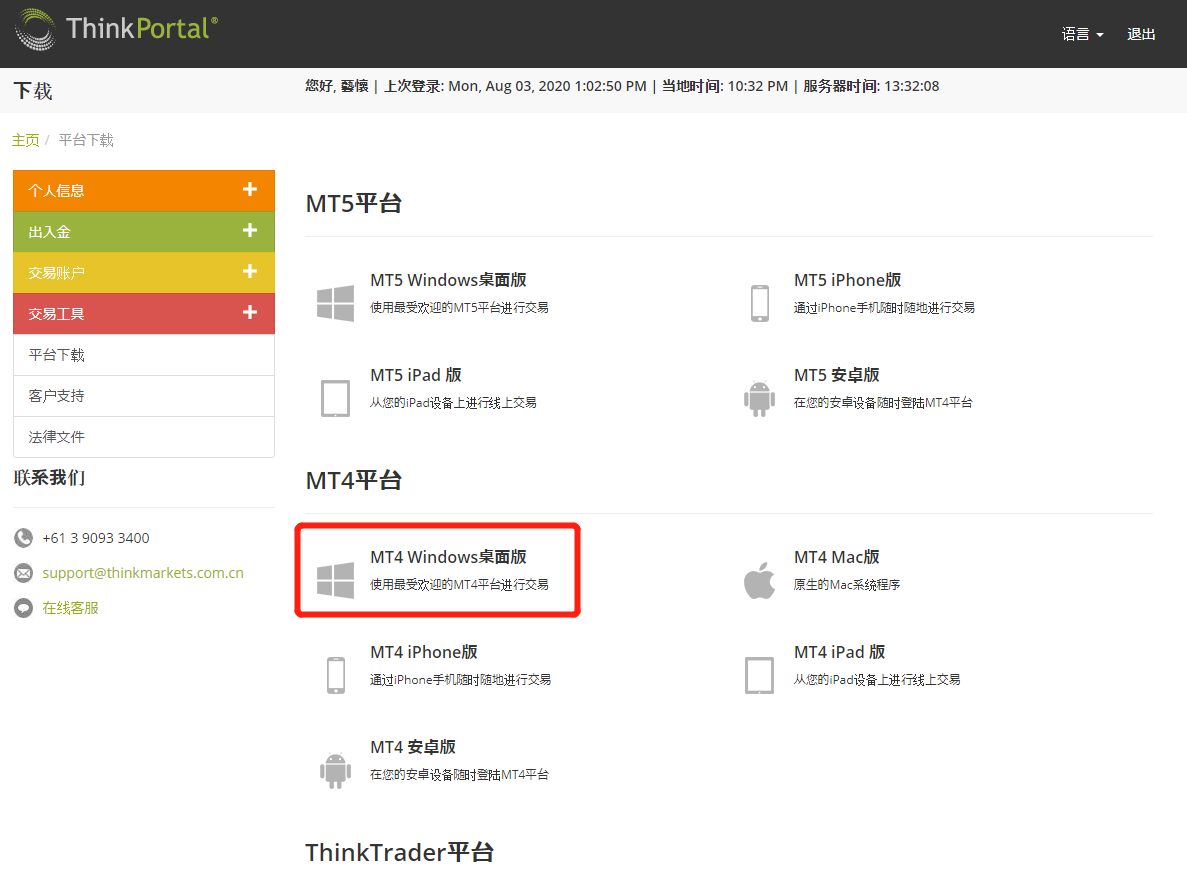Click the MT4 Android robot icon

tap(335, 770)
